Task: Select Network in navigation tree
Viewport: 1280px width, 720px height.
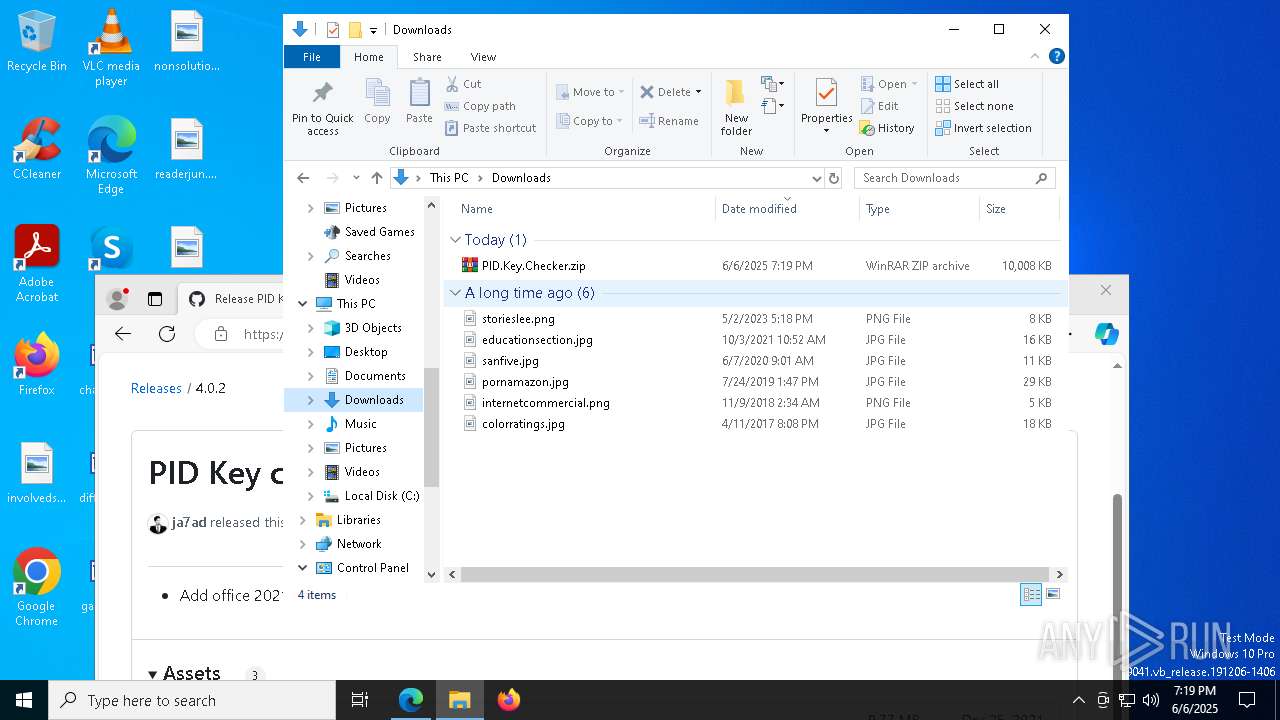Action: click(359, 544)
